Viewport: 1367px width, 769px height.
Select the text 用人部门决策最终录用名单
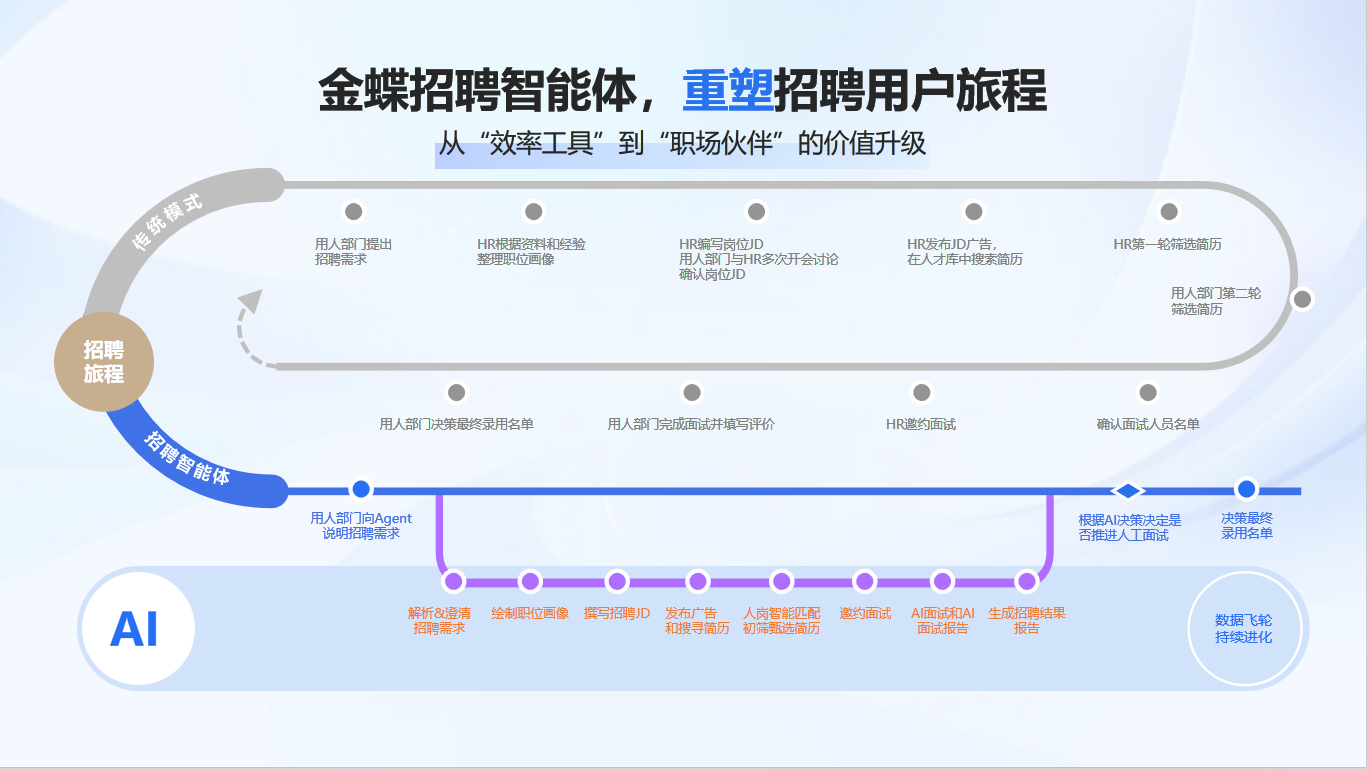(457, 424)
